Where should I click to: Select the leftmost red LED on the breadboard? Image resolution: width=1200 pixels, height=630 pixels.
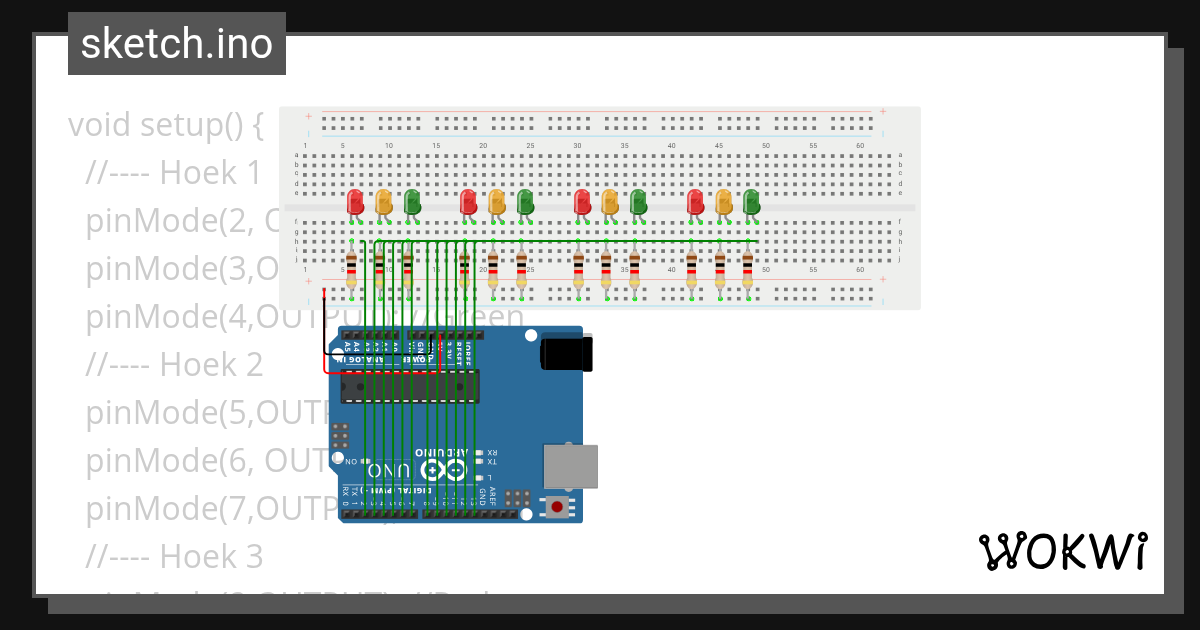(x=353, y=201)
